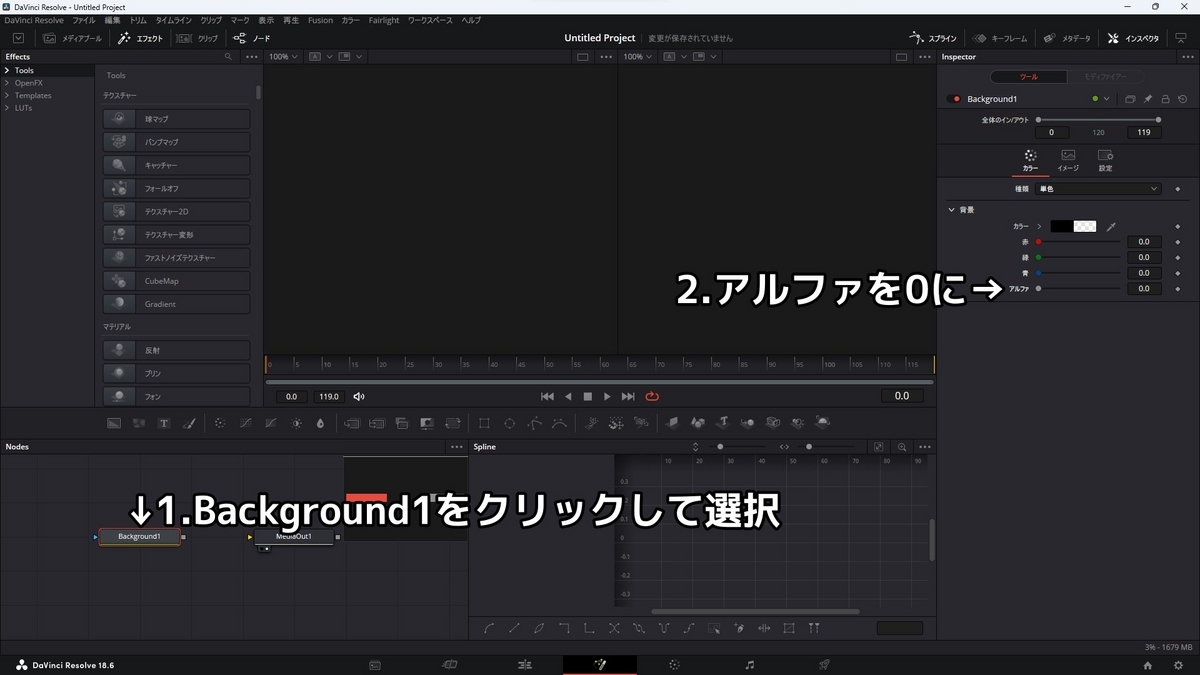This screenshot has height=675, width=1200.
Task: Open the エフェクト panel toggle
Action: coord(144,38)
